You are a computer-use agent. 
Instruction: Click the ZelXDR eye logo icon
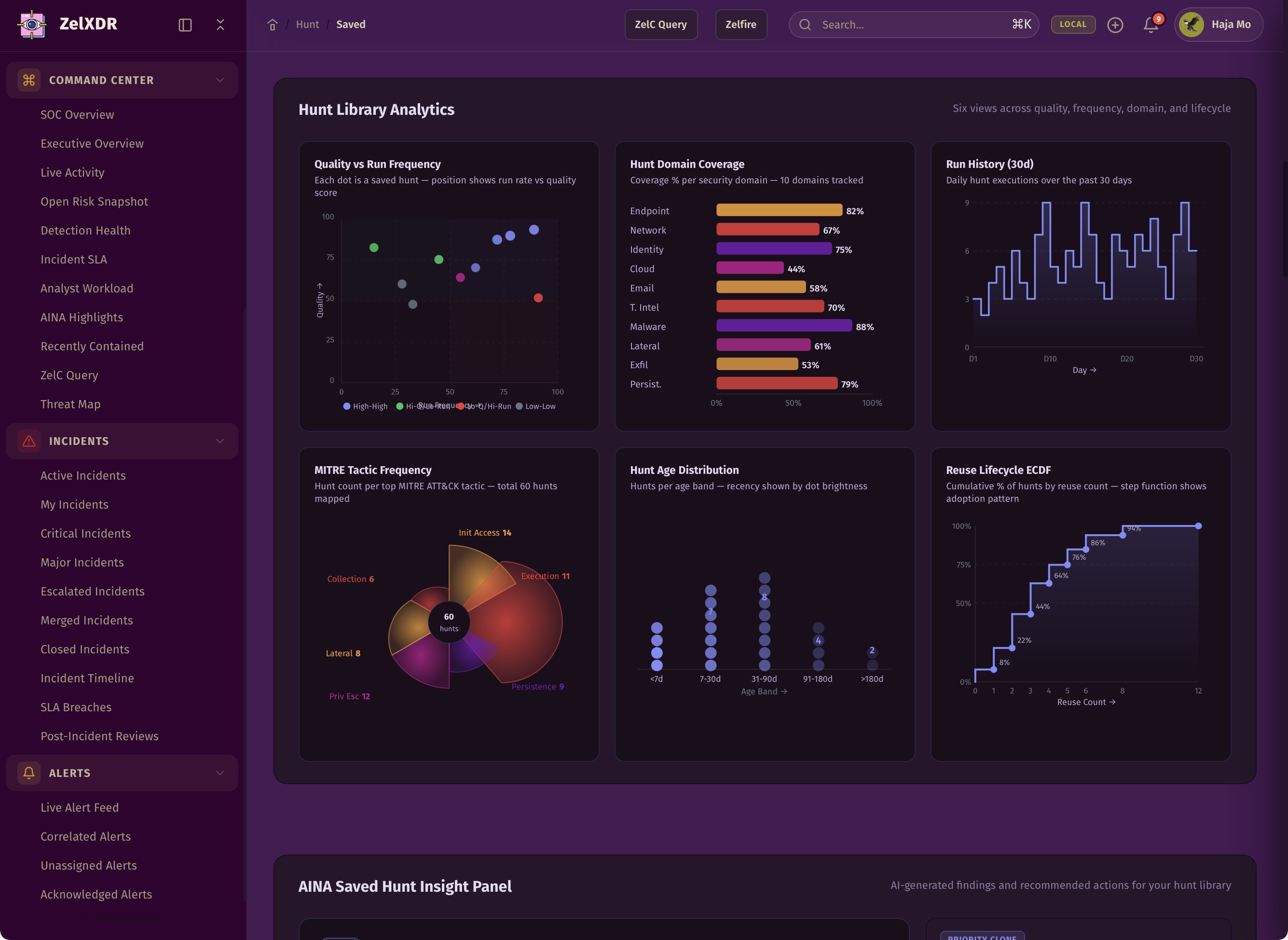pyautogui.click(x=32, y=25)
